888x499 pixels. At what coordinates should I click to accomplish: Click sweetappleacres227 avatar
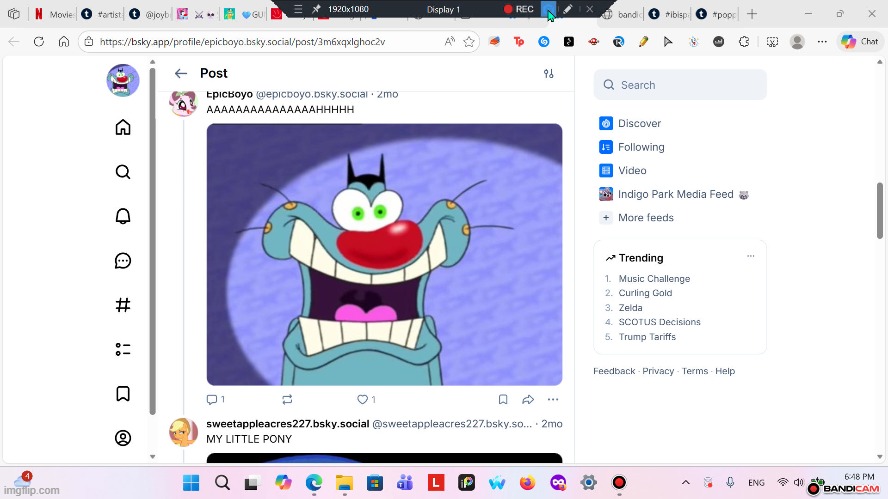pyautogui.click(x=183, y=432)
